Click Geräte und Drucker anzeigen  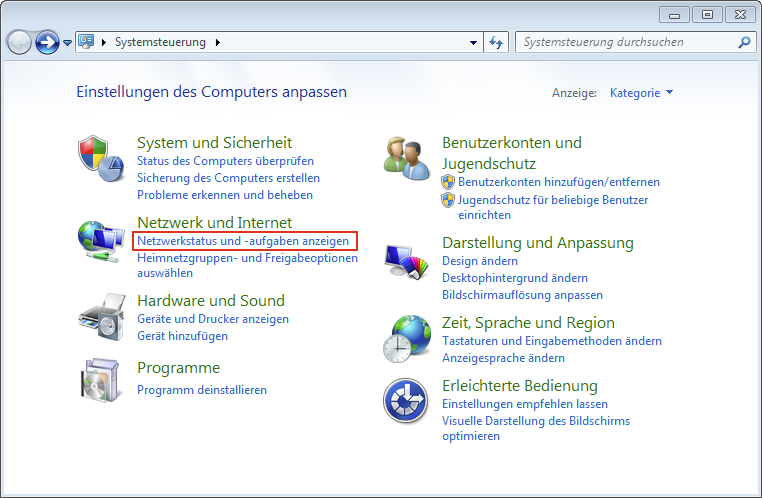[213, 319]
